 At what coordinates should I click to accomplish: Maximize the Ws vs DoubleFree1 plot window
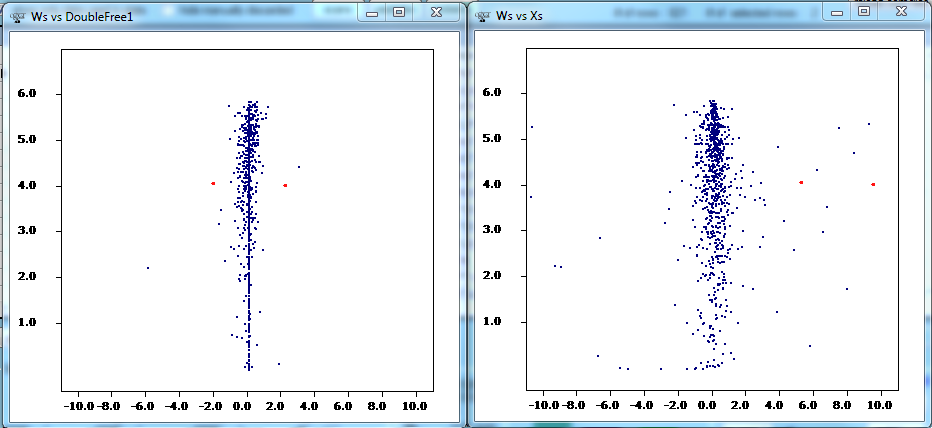[399, 13]
